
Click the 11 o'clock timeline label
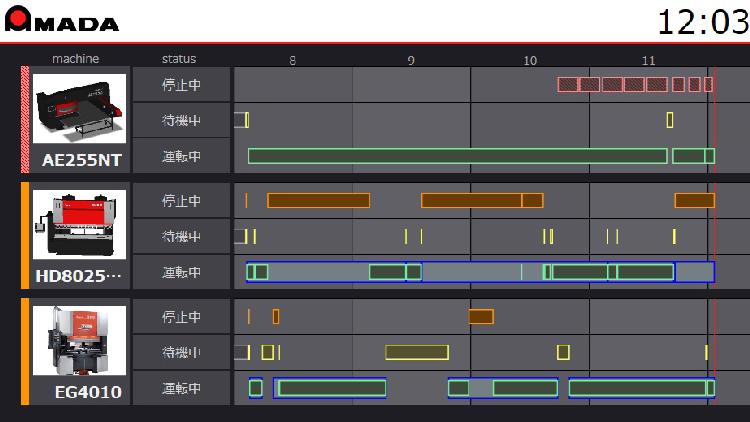point(648,60)
